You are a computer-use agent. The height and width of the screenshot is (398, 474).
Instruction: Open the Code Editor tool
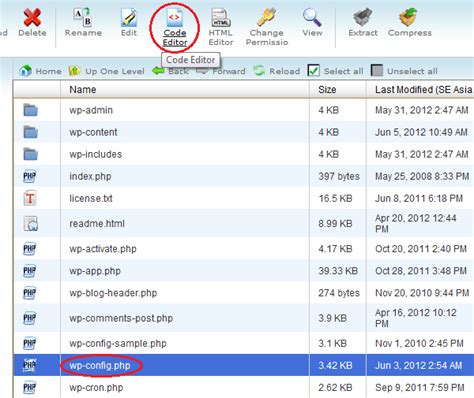(175, 27)
